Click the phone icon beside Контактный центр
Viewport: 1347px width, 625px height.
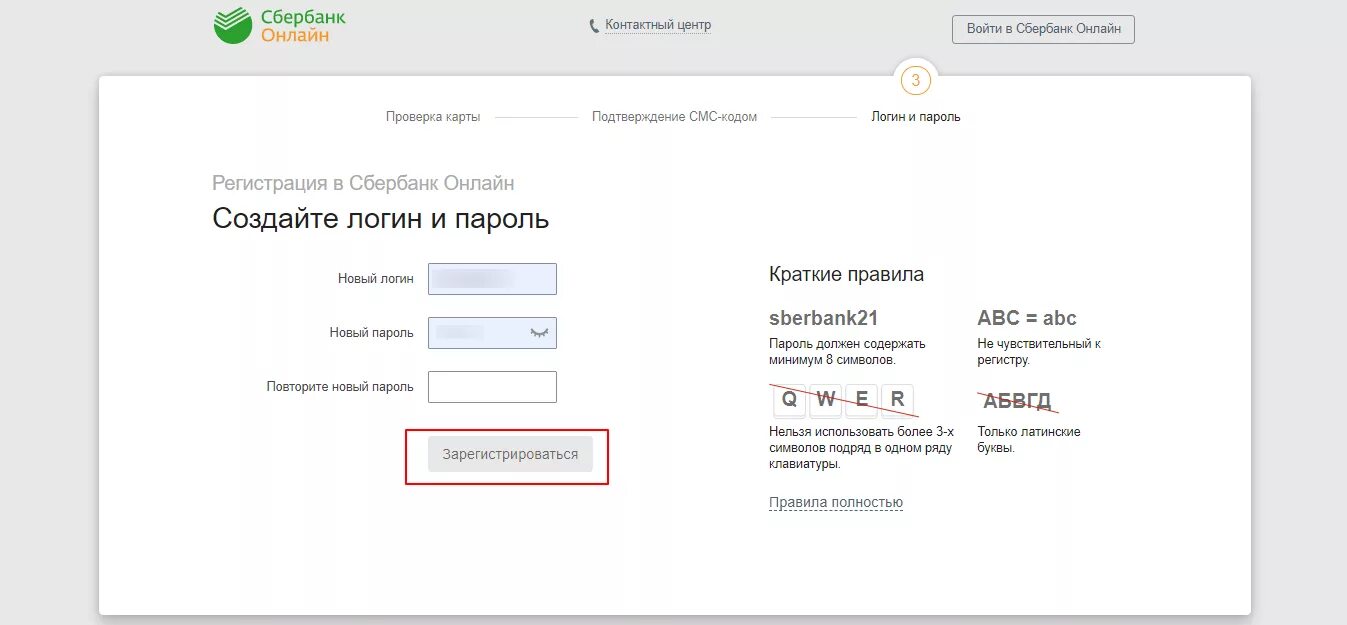click(594, 26)
